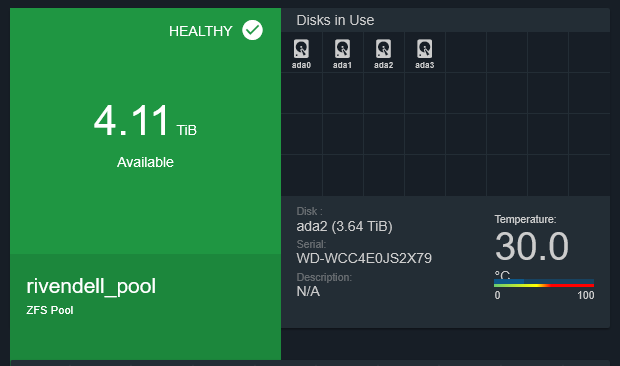This screenshot has height=366, width=620.
Task: Click the N/A description value
Action: [308, 291]
